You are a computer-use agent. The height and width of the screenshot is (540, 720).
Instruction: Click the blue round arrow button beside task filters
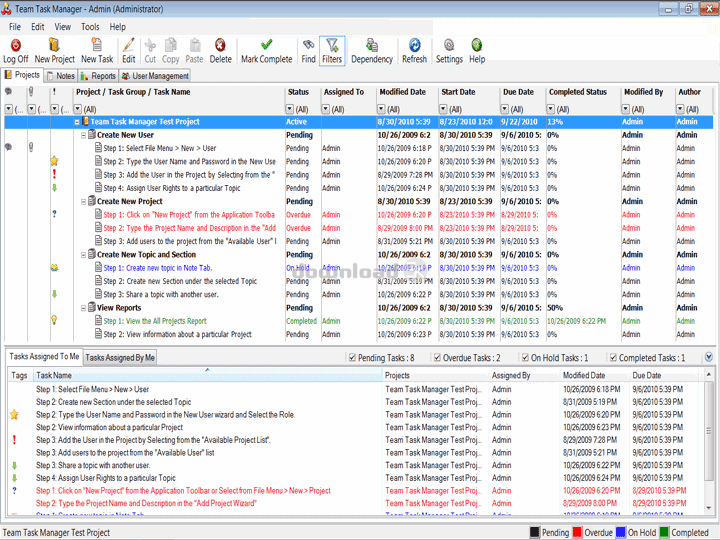[x=709, y=357]
